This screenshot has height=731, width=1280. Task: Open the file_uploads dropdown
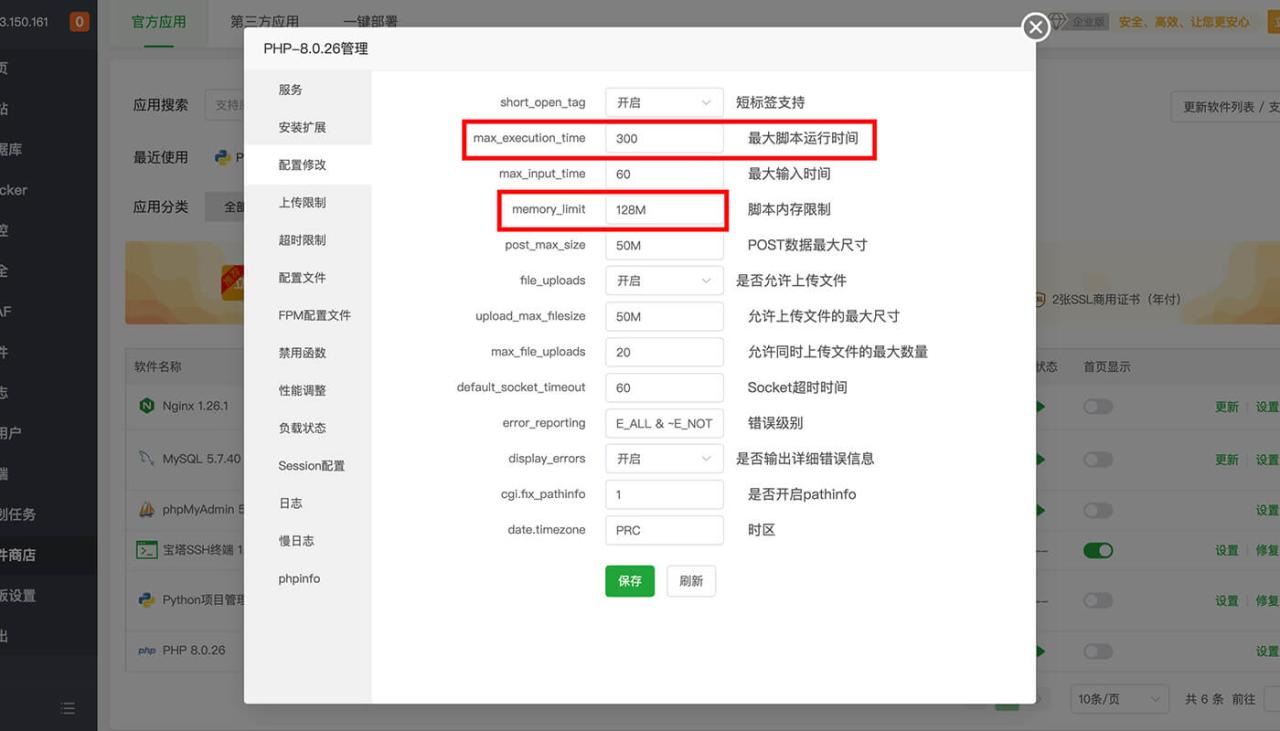pos(663,280)
